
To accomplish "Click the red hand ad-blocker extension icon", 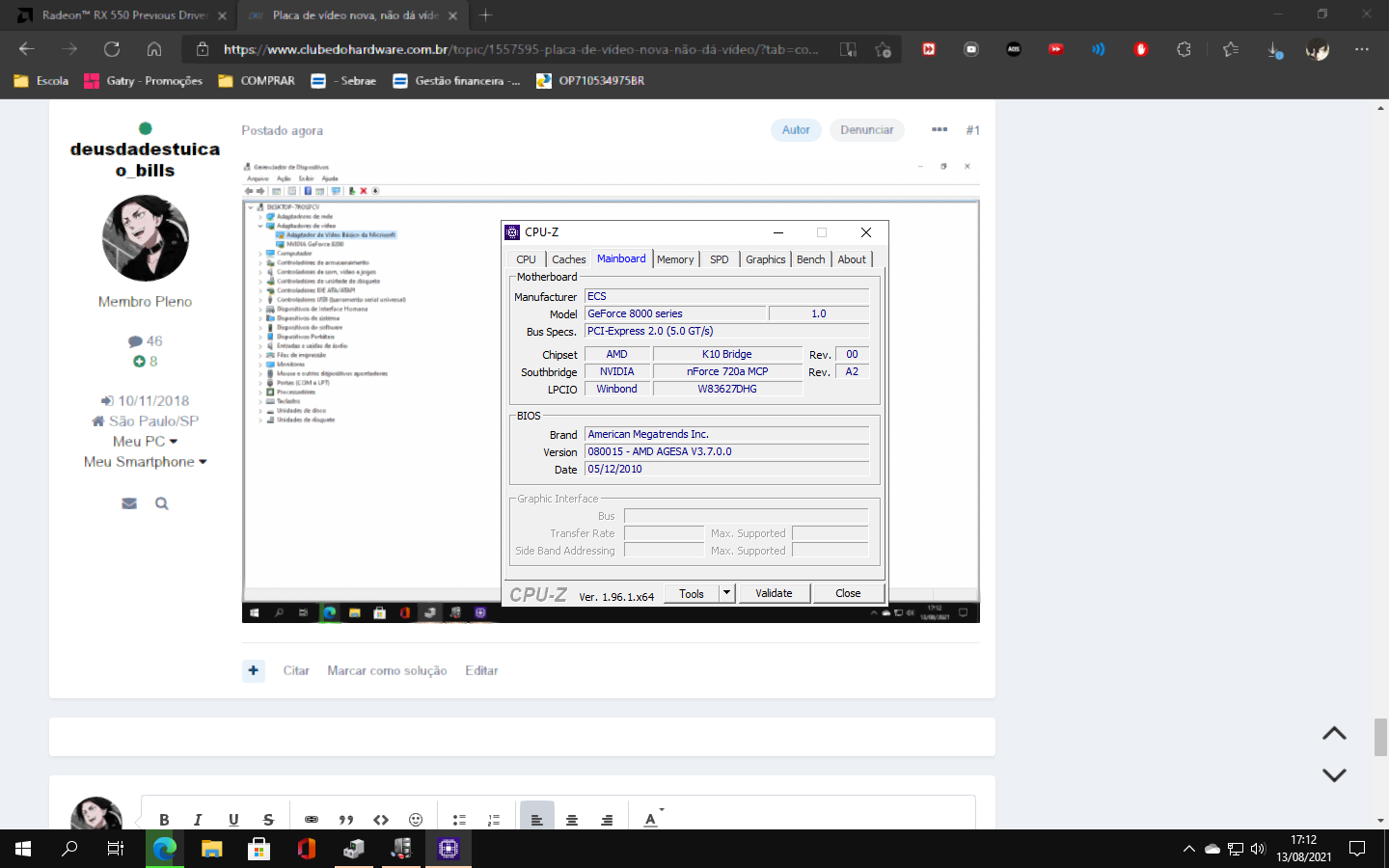I will 1141,49.
